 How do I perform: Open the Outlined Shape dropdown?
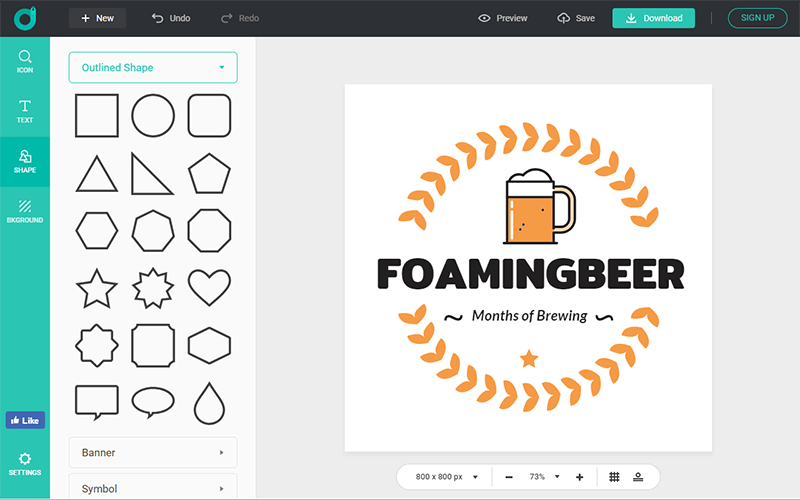pyautogui.click(x=153, y=68)
